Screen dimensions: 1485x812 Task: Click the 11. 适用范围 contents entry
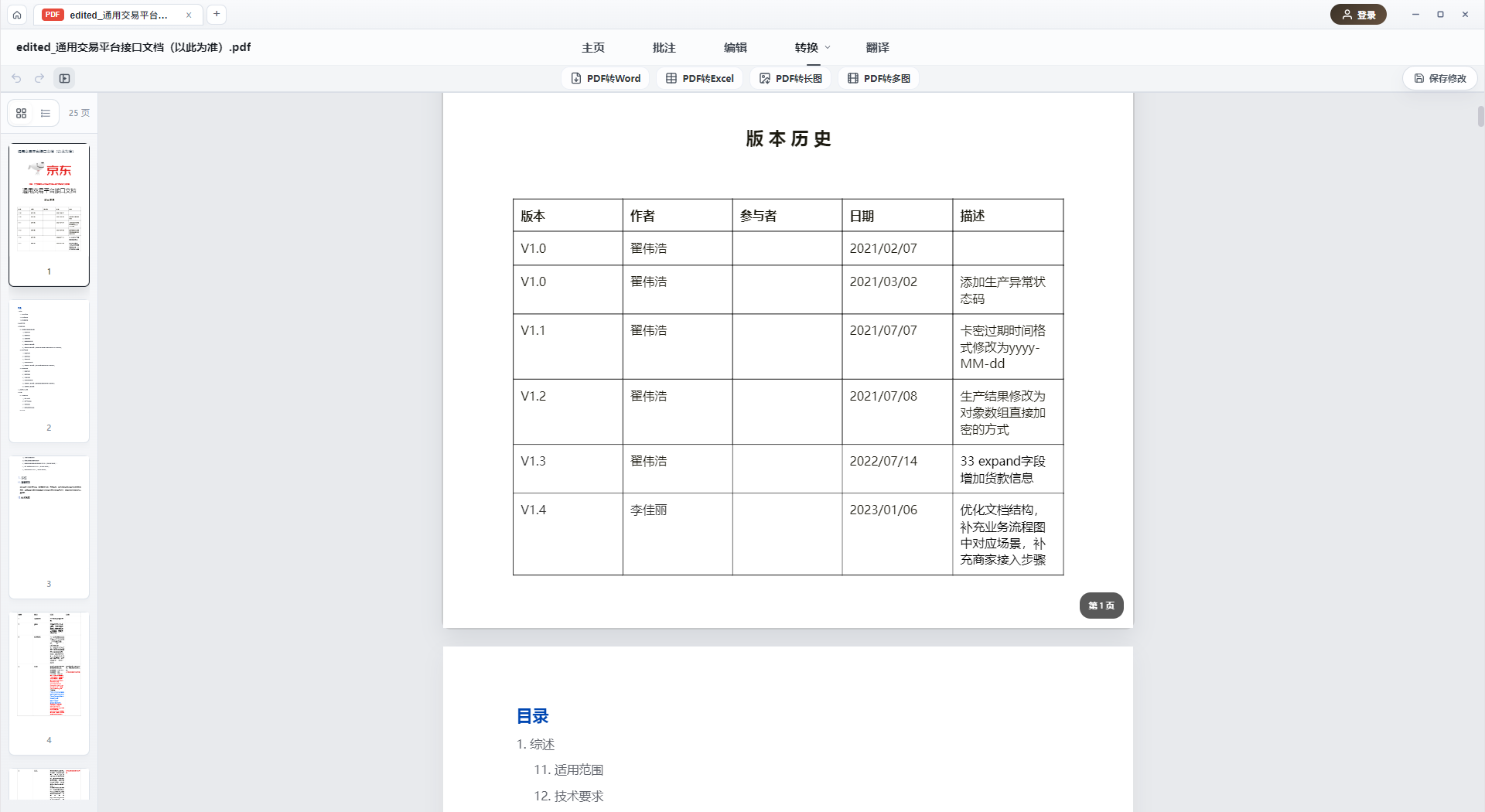click(x=568, y=769)
